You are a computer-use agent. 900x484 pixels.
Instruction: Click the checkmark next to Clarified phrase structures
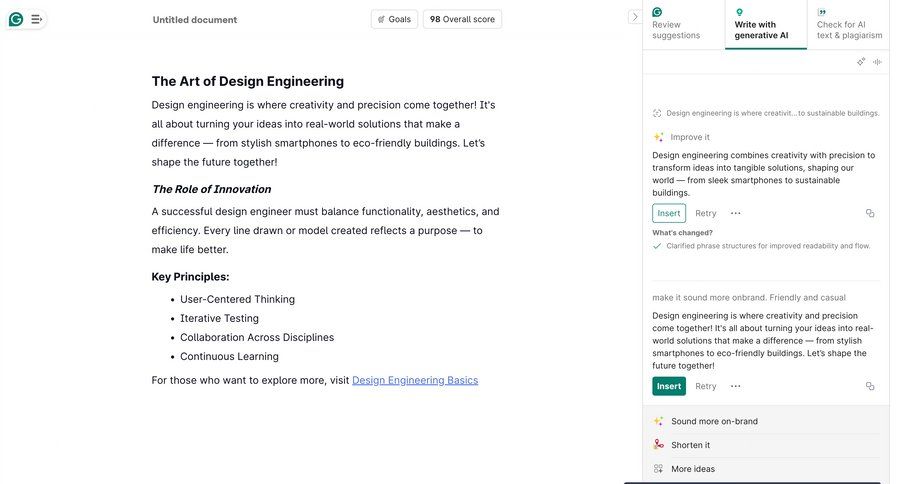click(657, 246)
